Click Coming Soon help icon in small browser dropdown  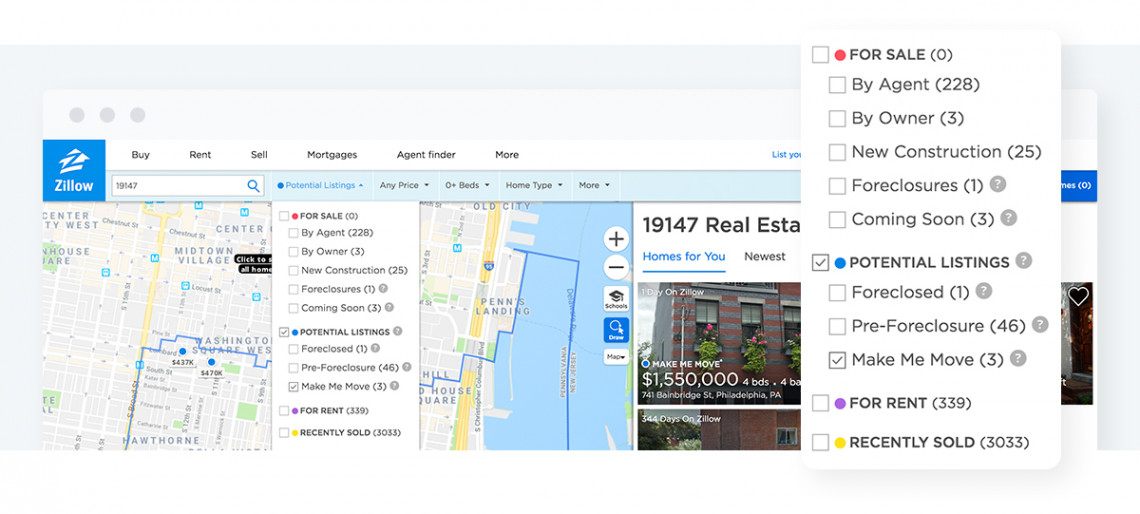point(389,308)
